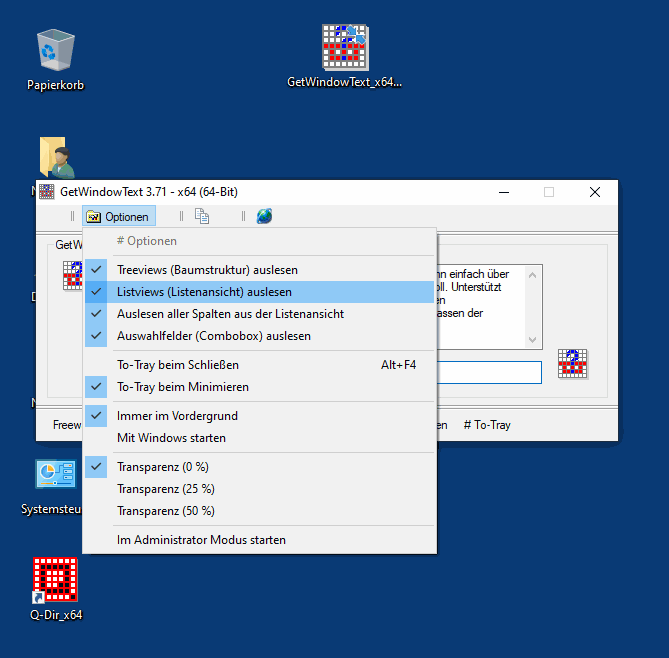
Task: Click the question mark grid capture icon
Action: click(573, 364)
